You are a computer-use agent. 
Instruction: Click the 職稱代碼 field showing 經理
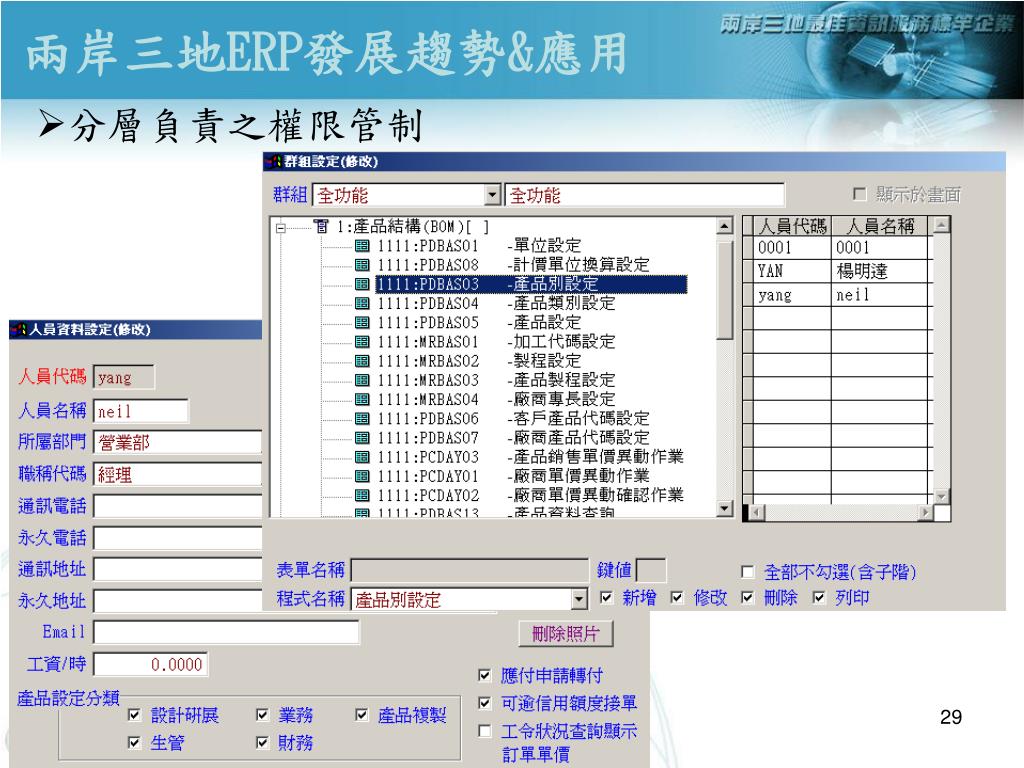coord(178,474)
